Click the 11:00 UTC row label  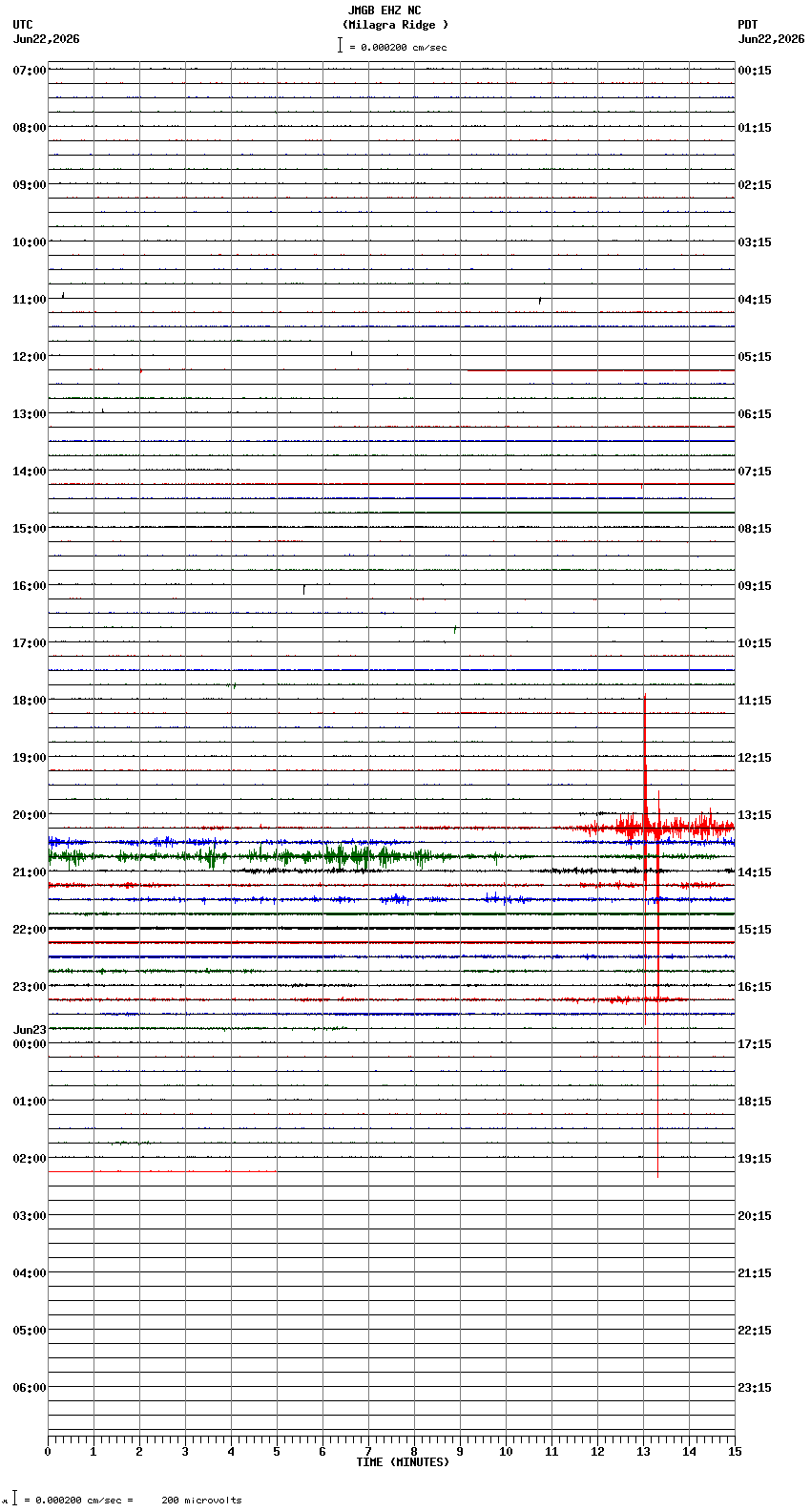point(30,300)
